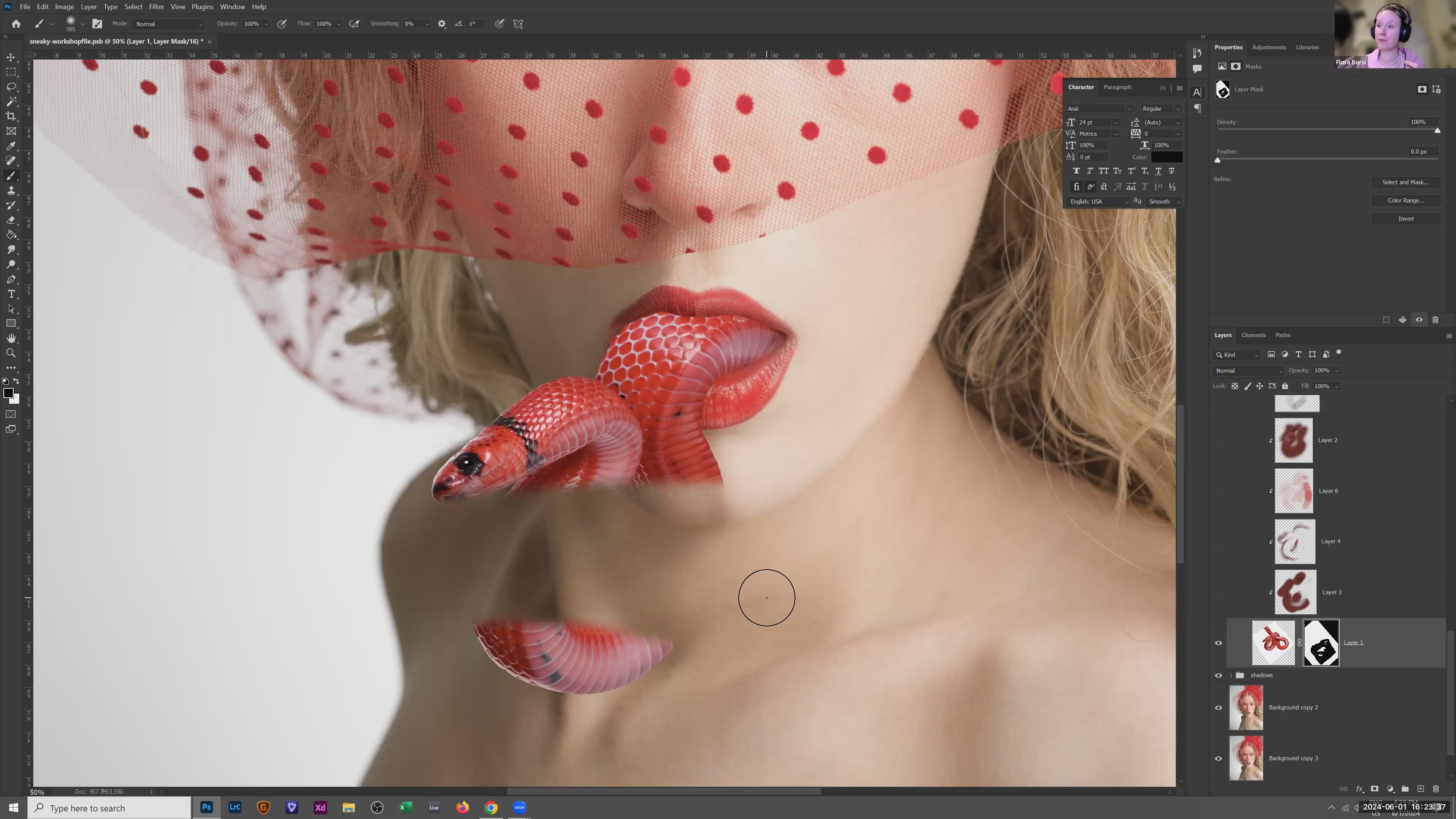This screenshot has width=1456, height=819.
Task: Swap foreground and background colors
Action: (16, 381)
